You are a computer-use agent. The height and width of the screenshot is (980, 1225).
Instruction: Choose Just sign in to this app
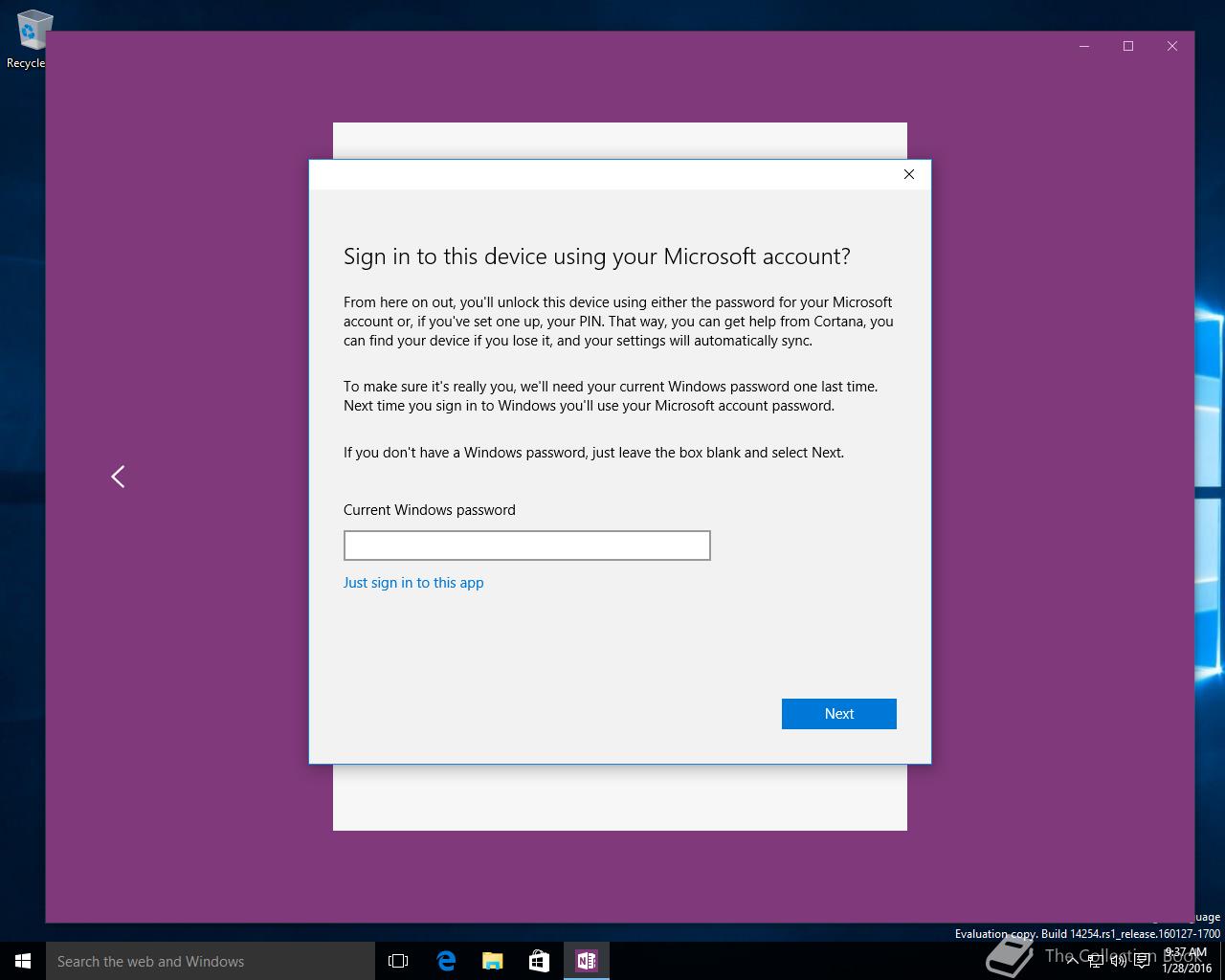413,583
